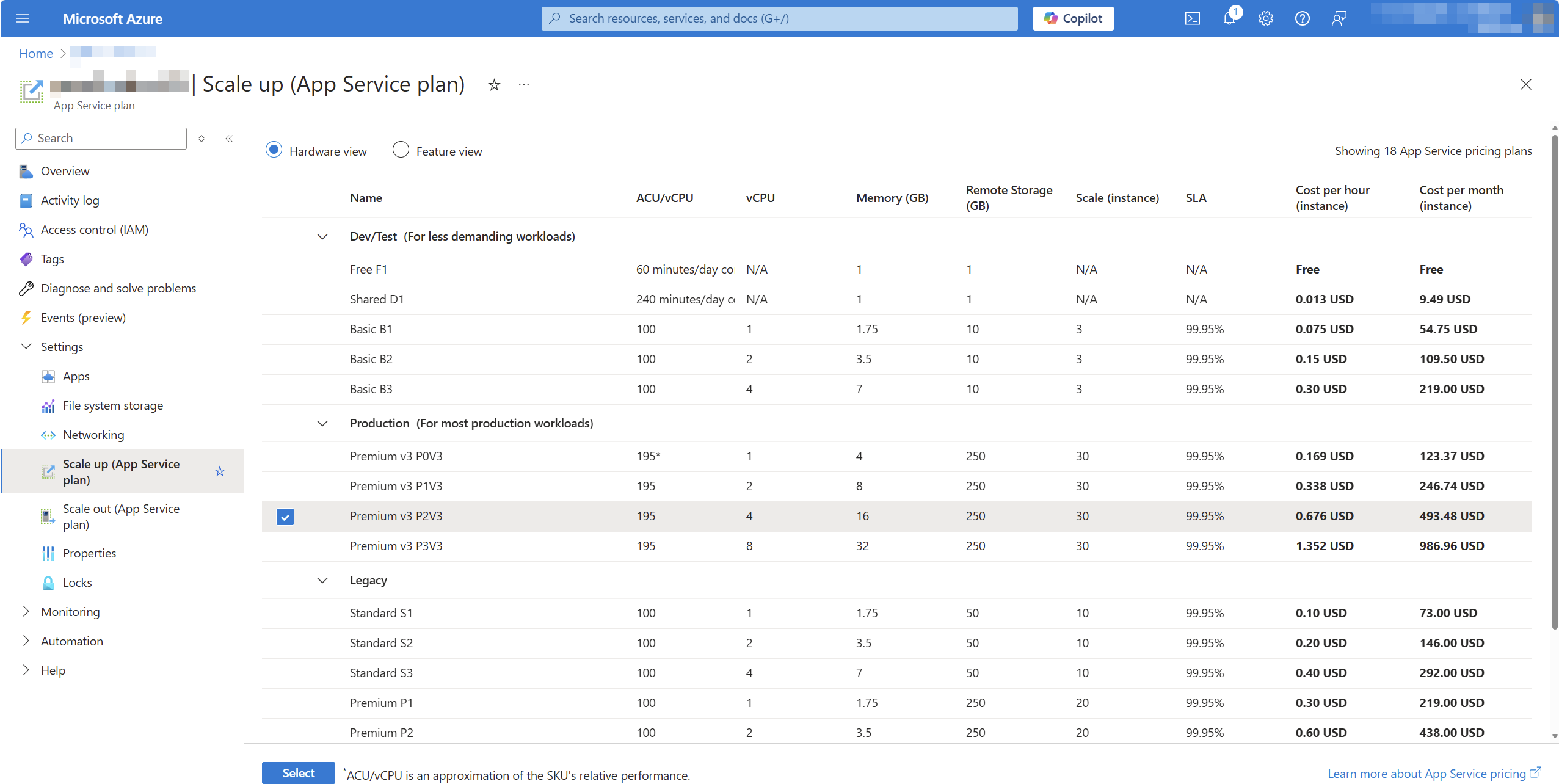
Task: Select the Premium v3 P1V3 row
Action: point(896,487)
